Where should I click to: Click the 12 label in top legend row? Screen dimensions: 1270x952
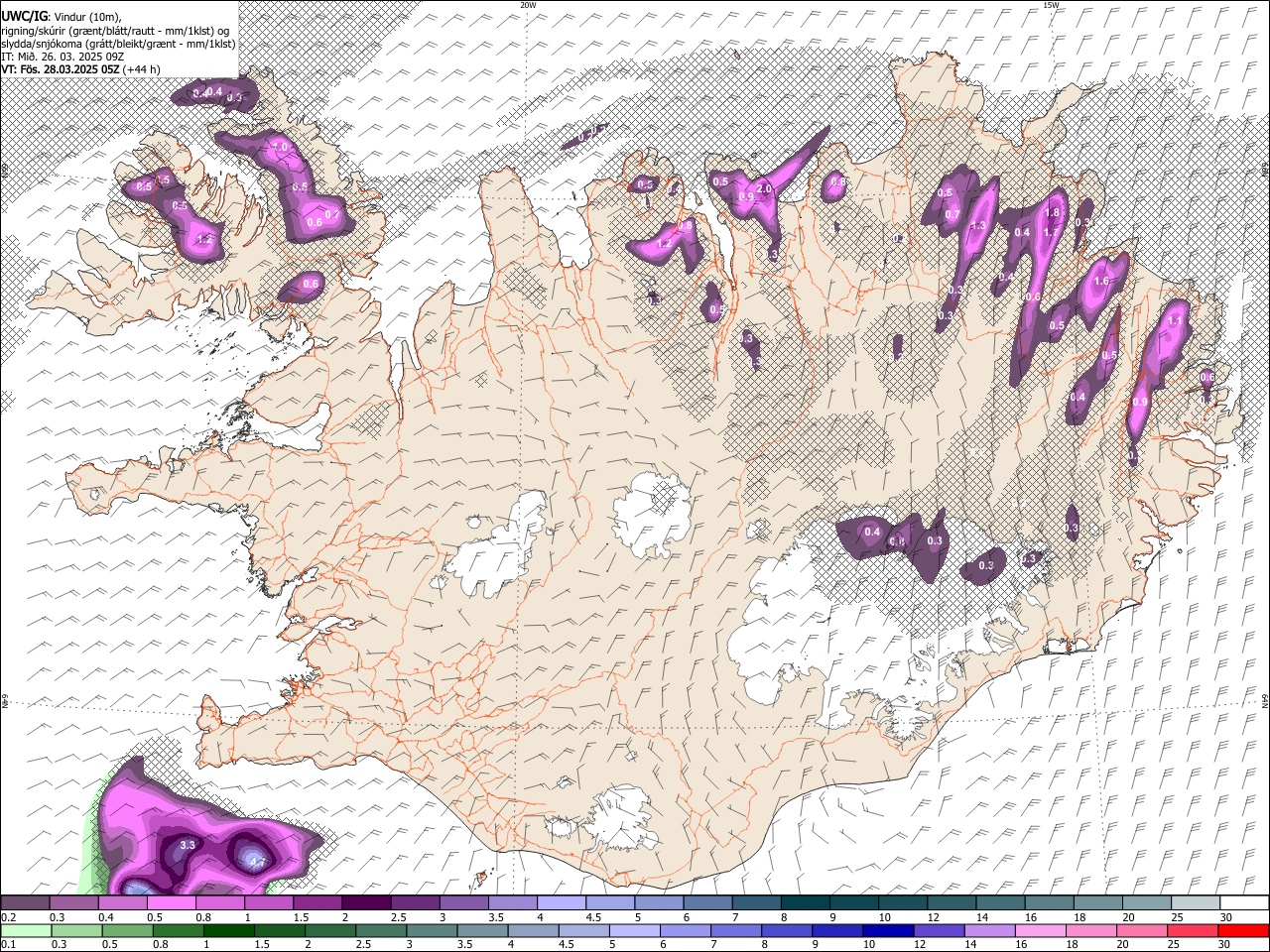point(933,917)
